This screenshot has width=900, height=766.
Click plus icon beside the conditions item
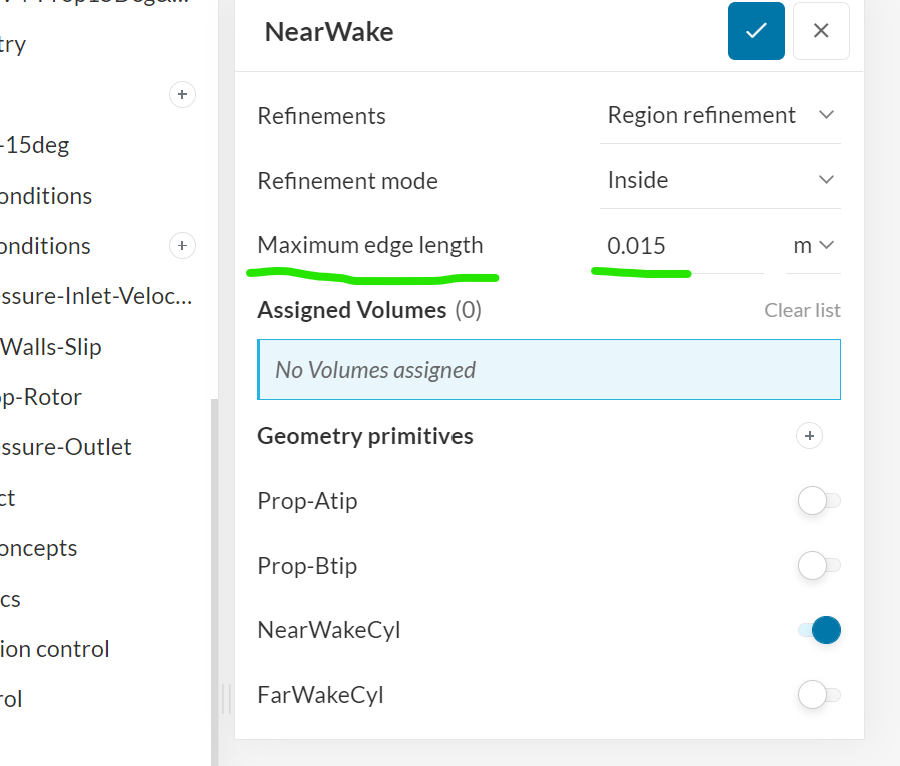(181, 246)
